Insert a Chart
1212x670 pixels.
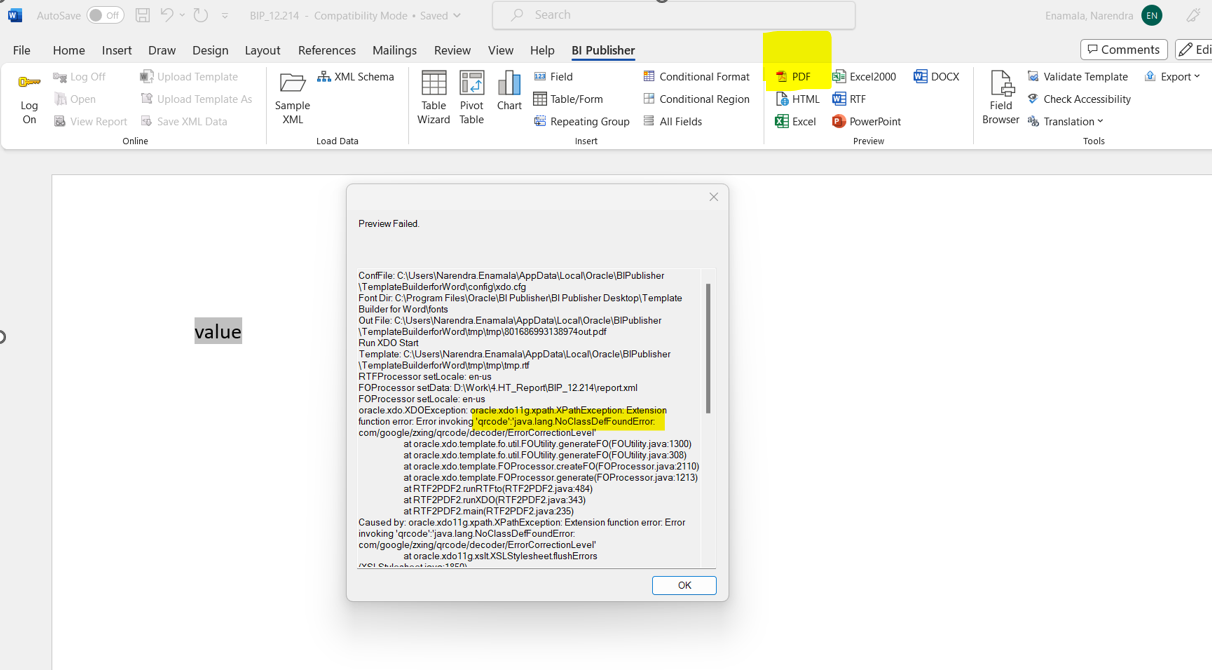click(509, 91)
